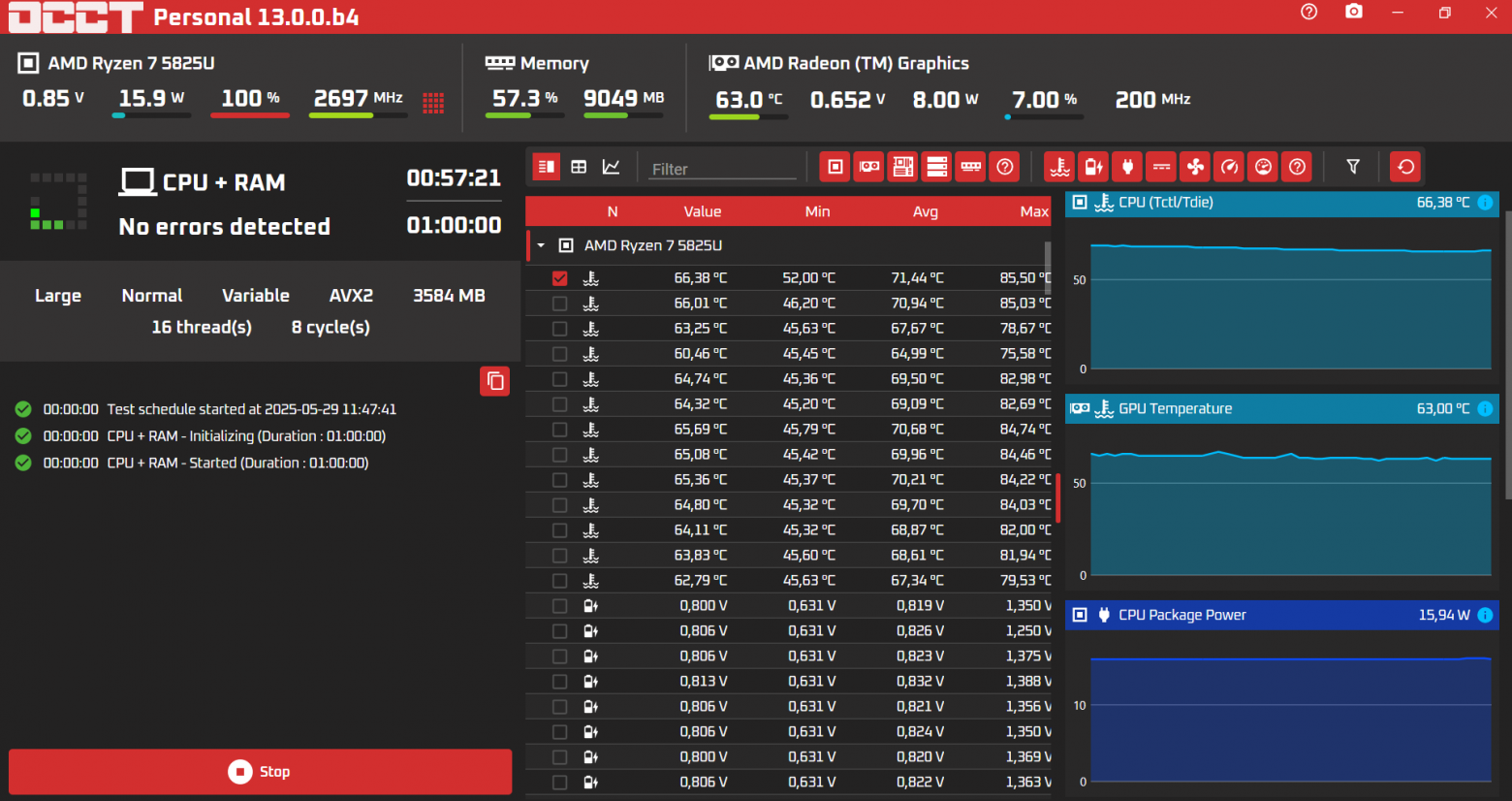Click the 9049 MB memory usage value
This screenshot has height=801, width=1512.
coord(623,98)
